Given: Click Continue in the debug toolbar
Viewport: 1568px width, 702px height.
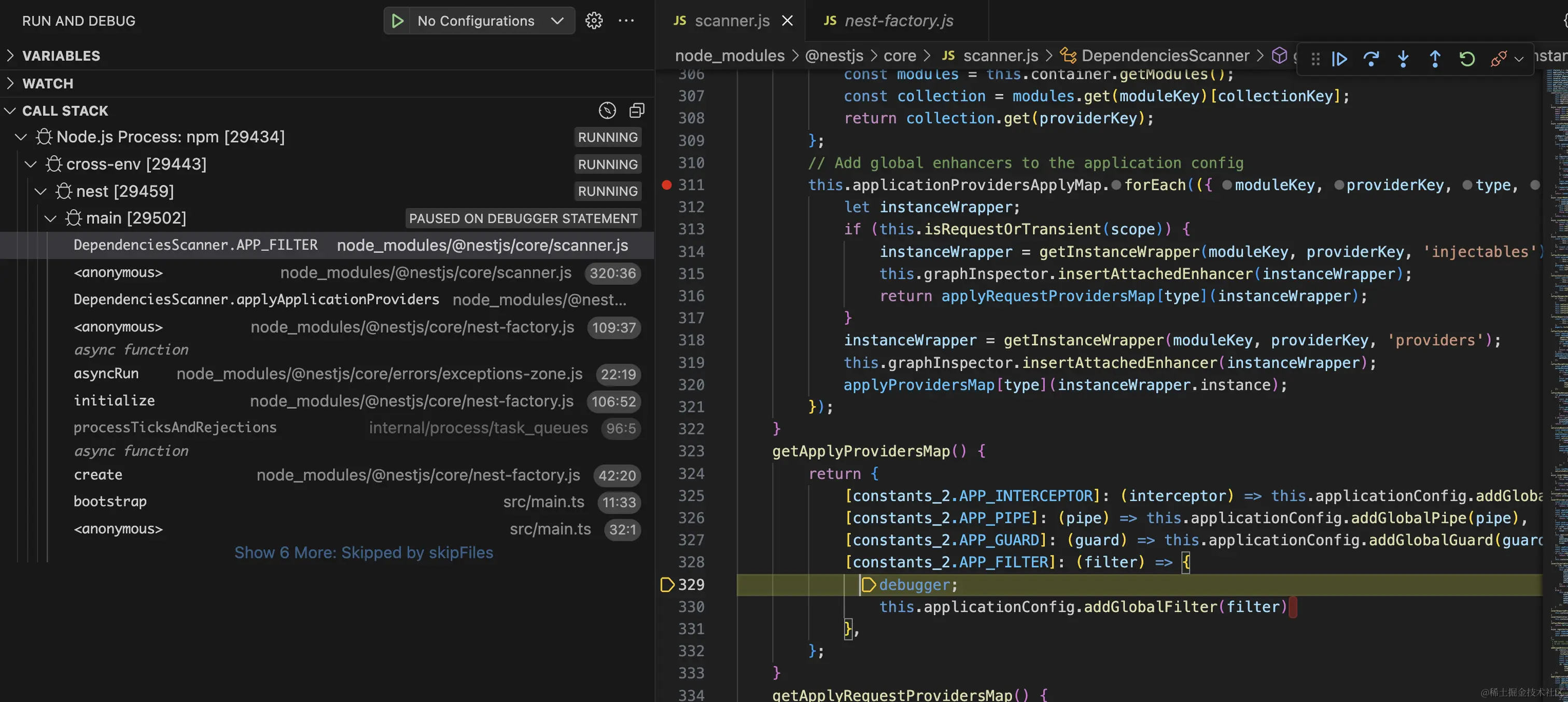Looking at the screenshot, I should point(1340,59).
